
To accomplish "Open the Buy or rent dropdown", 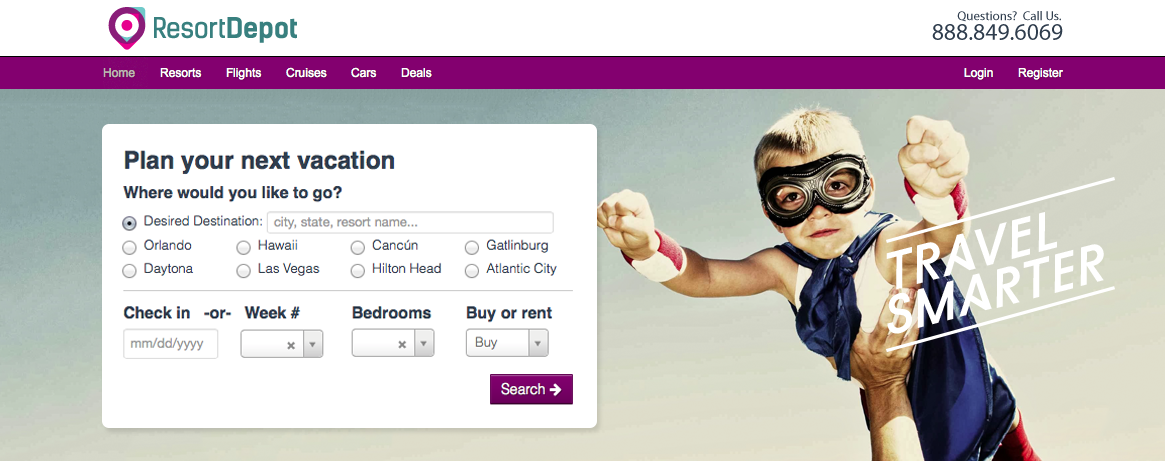I will coord(507,344).
